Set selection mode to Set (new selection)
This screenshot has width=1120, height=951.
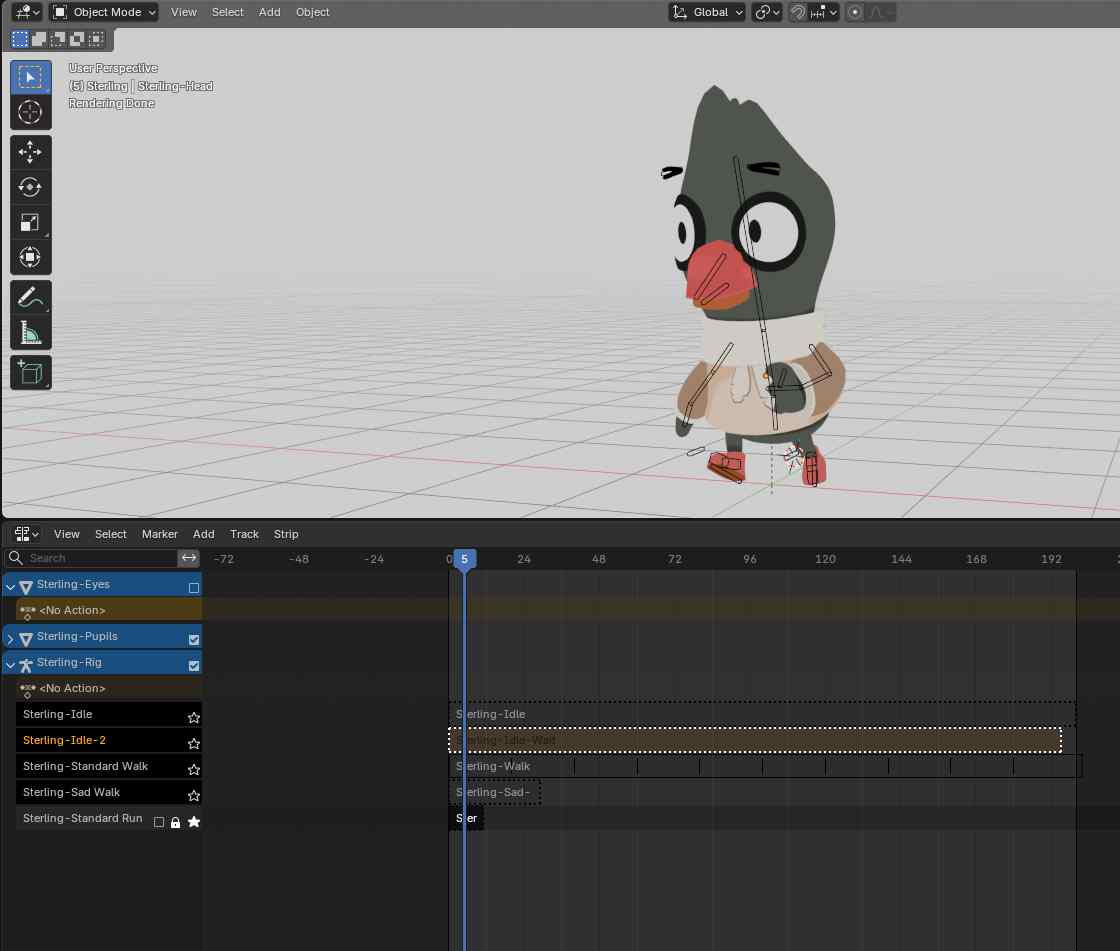pos(20,39)
